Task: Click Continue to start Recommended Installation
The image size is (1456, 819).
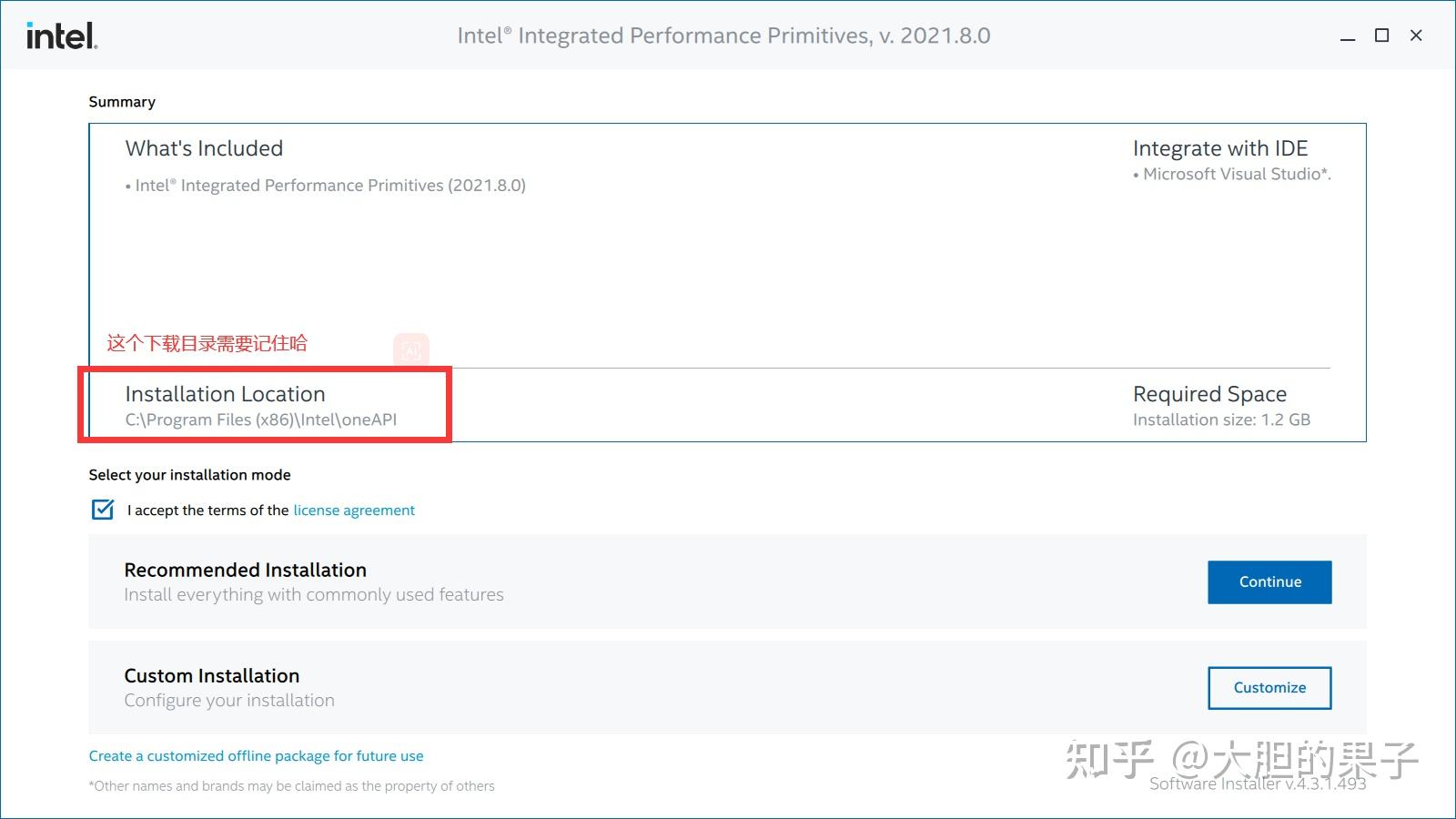Action: [1269, 581]
